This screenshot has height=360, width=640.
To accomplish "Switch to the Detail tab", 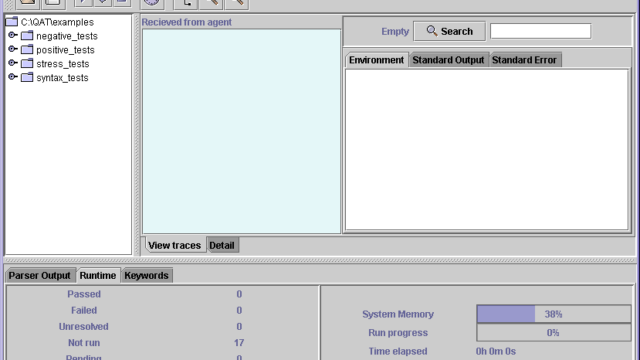I will tap(222, 245).
